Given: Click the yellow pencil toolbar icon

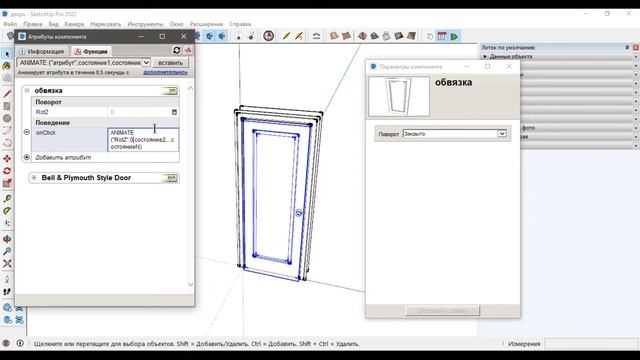Looking at the screenshot, I should click(286, 36).
